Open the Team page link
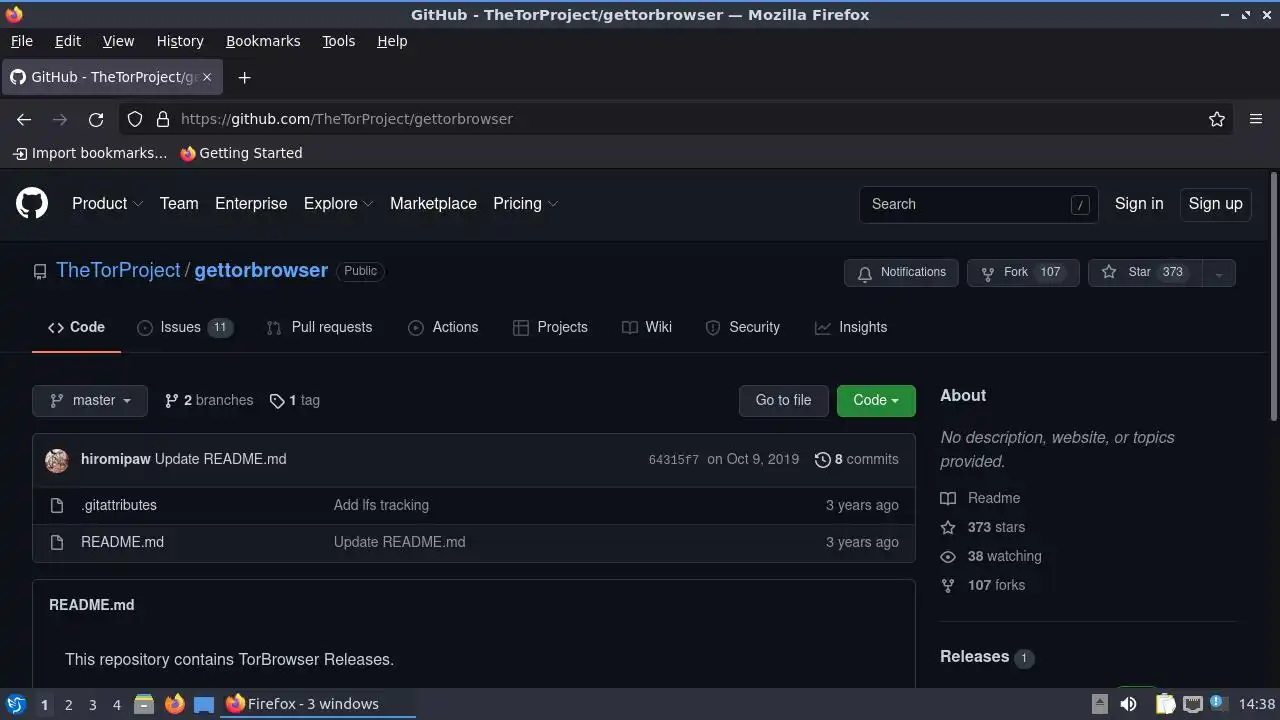This screenshot has width=1280, height=720. [179, 203]
